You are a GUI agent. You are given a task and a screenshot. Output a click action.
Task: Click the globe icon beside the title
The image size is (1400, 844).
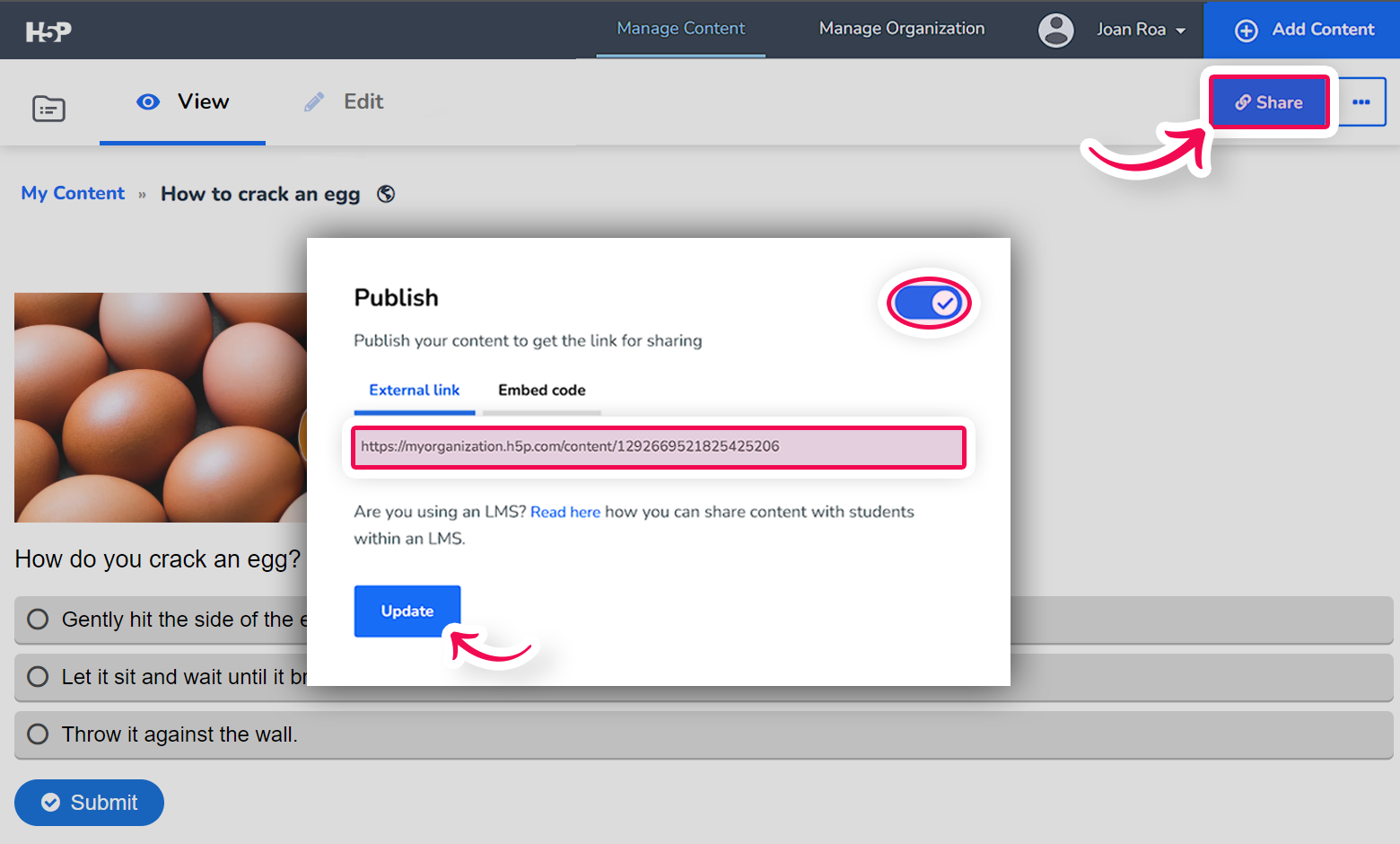[386, 194]
